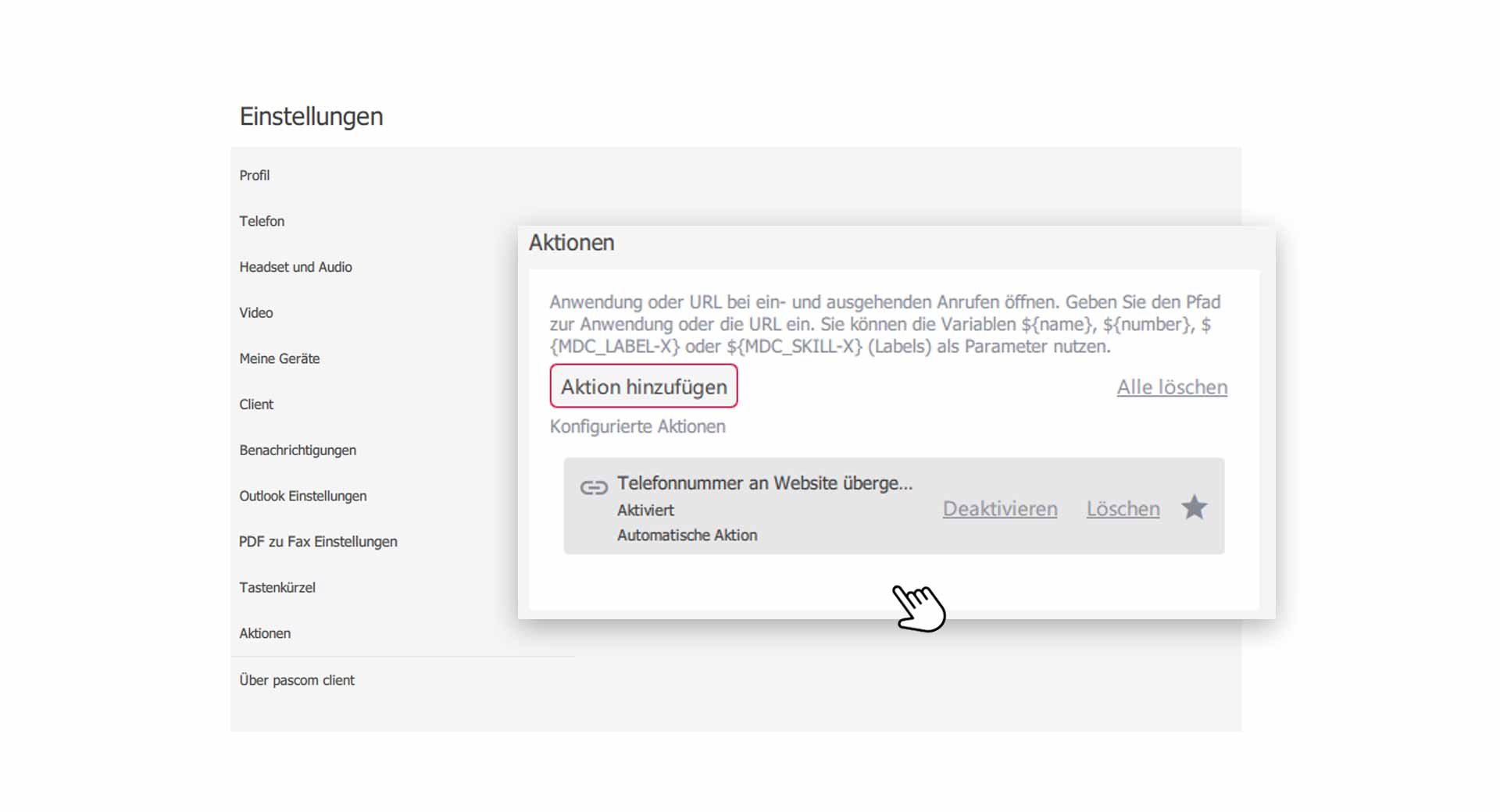Open PDF zu Fax Einstellungen
The image size is (1500, 812).
click(318, 542)
